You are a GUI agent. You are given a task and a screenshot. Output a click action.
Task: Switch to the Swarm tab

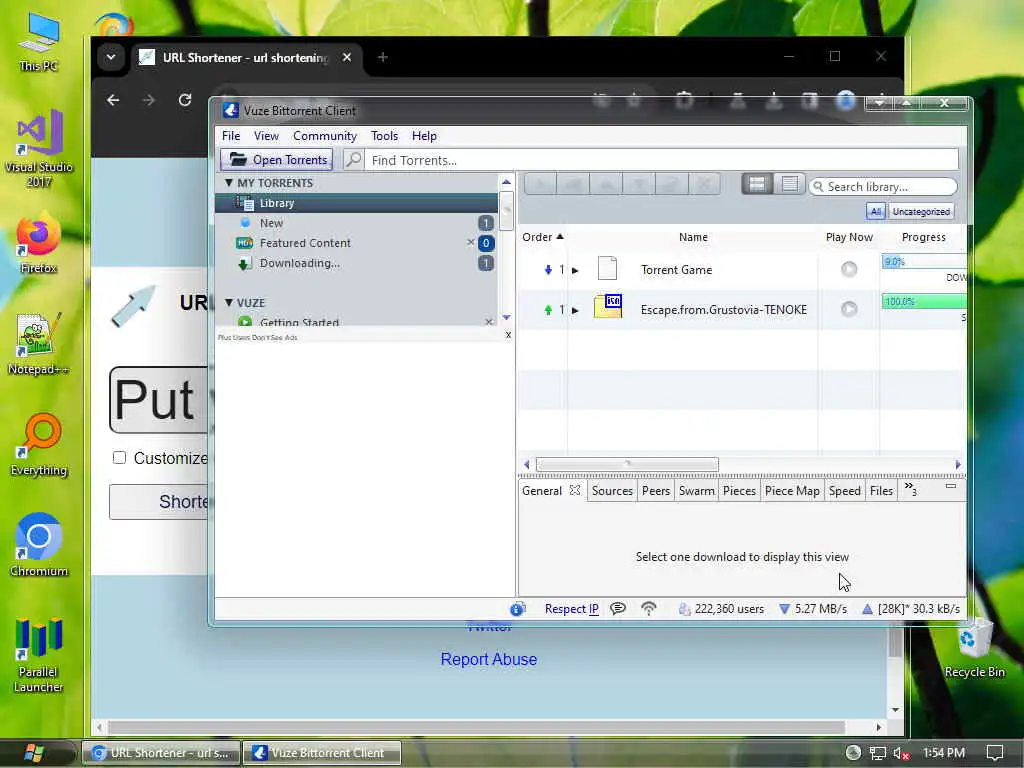(x=696, y=490)
